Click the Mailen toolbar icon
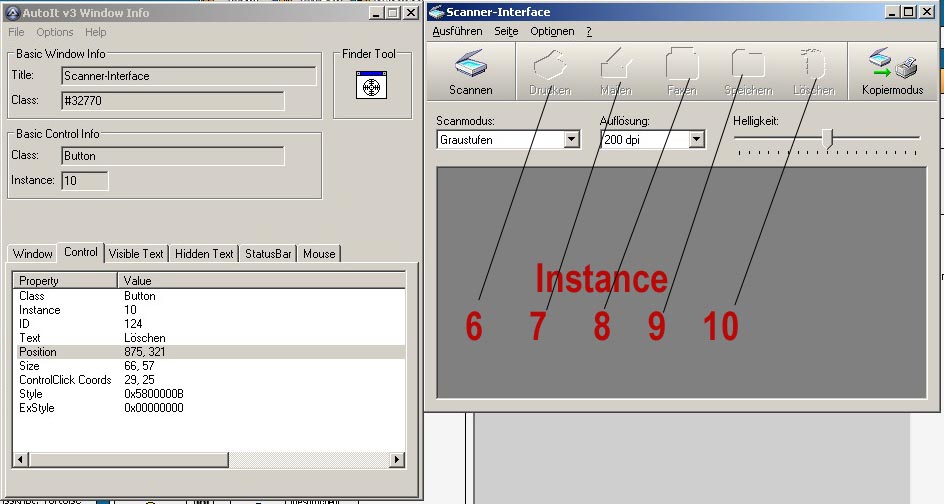Viewport: 944px width, 504px height. pyautogui.click(x=615, y=66)
